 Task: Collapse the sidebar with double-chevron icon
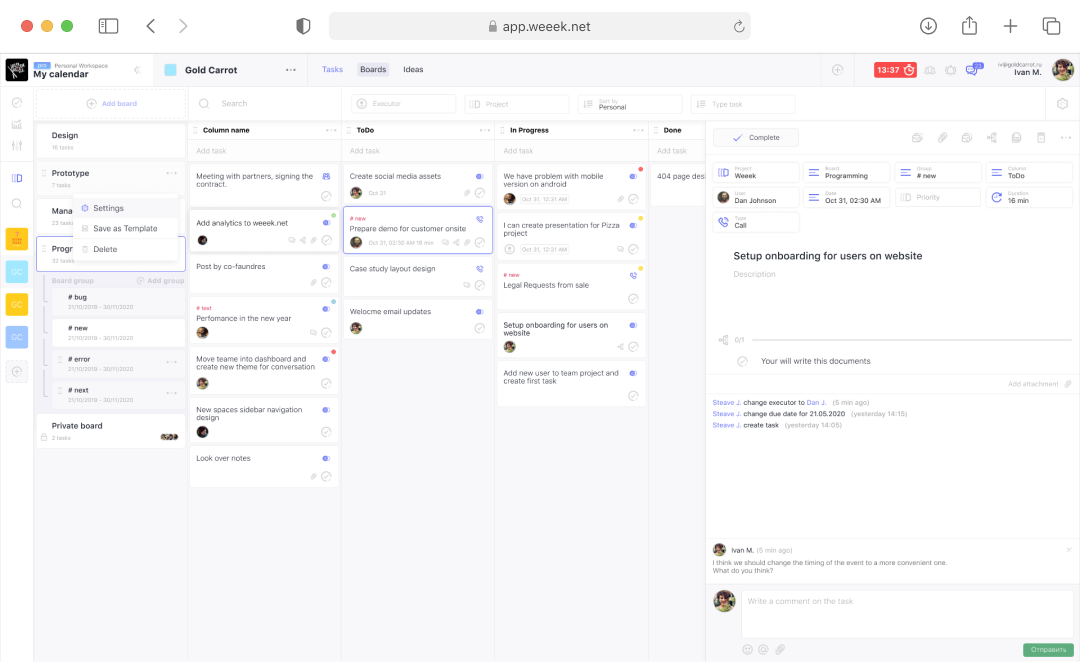[x=137, y=70]
